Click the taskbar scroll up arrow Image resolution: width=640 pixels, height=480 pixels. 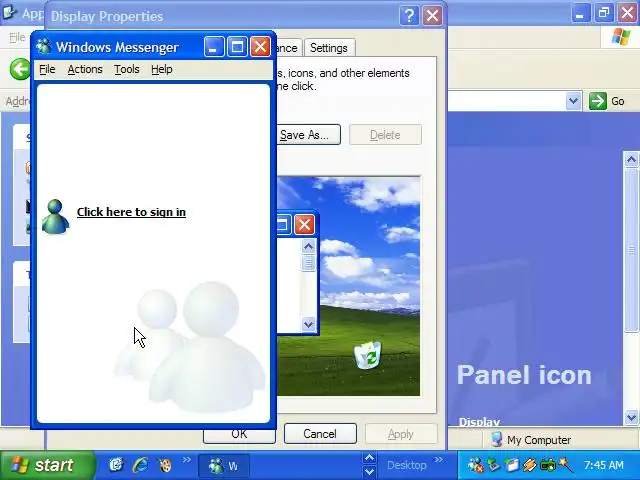[x=369, y=458]
